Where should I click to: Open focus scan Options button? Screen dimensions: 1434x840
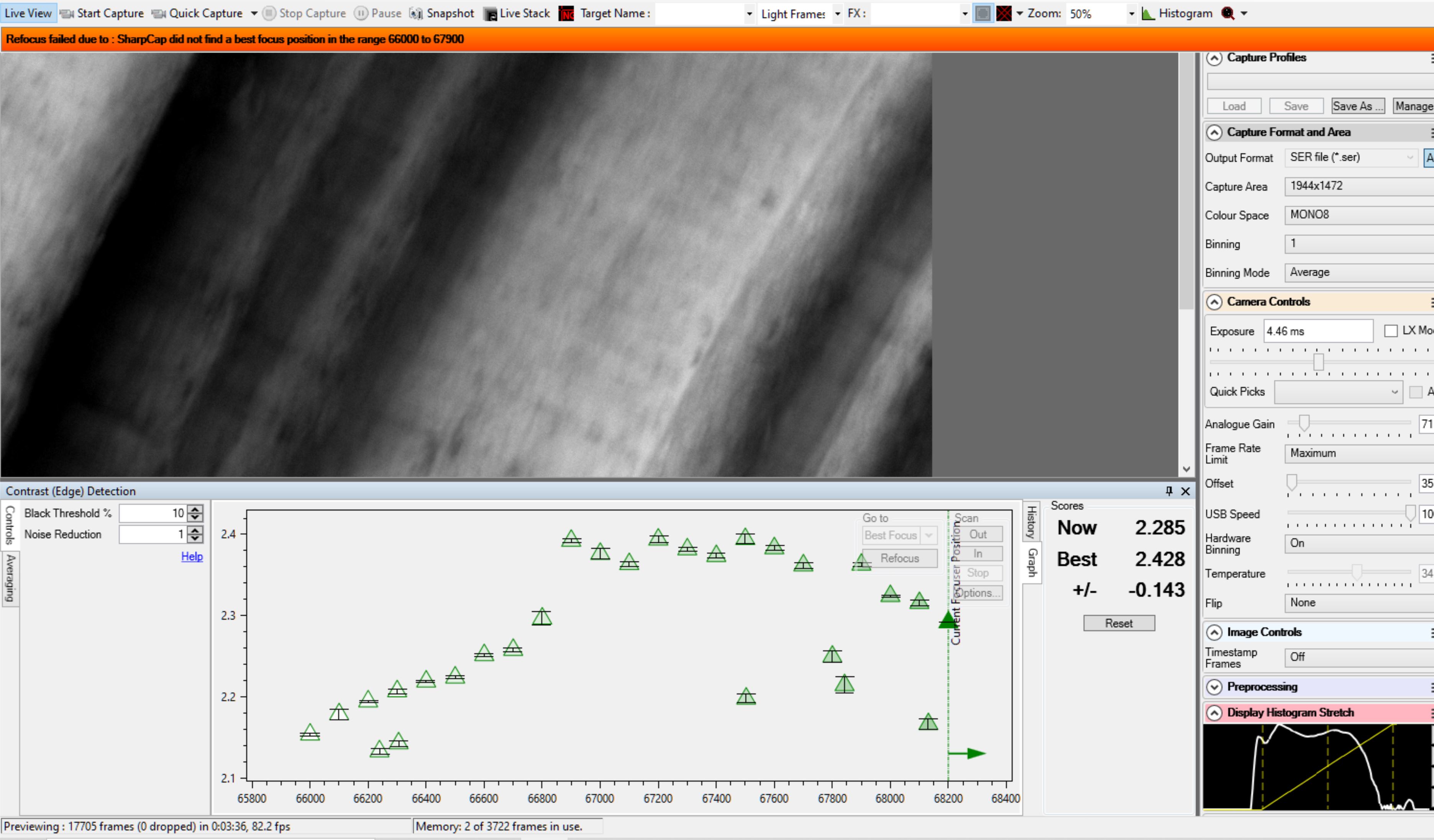[978, 593]
